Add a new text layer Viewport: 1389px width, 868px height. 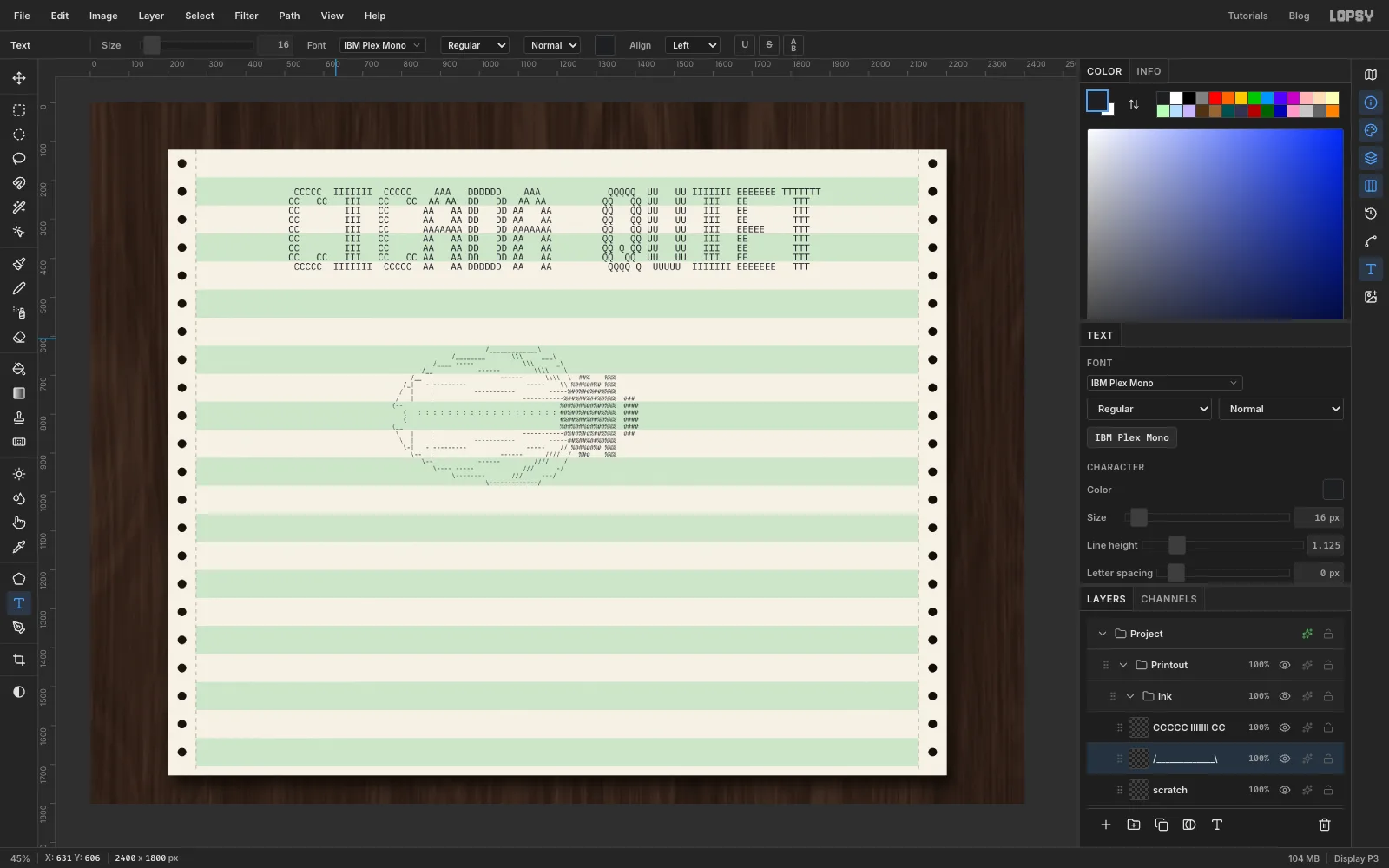(x=1217, y=825)
